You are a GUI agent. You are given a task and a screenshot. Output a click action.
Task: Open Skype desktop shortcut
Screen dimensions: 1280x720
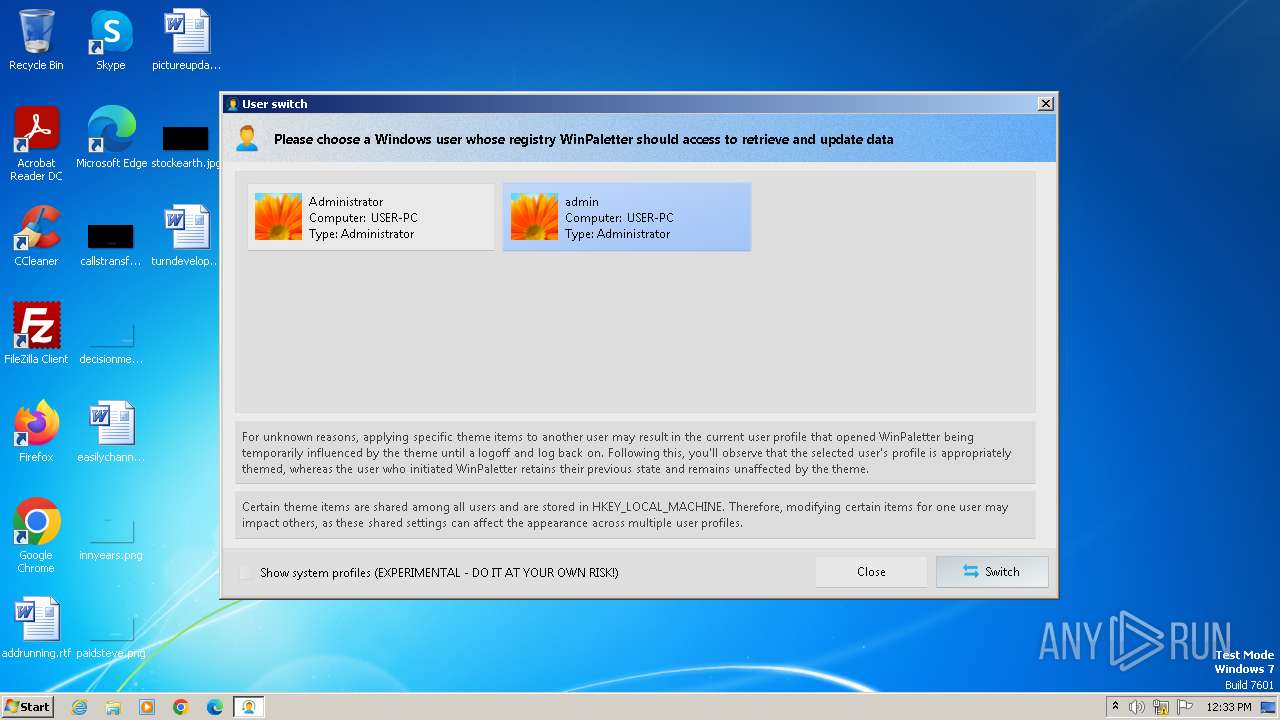[111, 40]
